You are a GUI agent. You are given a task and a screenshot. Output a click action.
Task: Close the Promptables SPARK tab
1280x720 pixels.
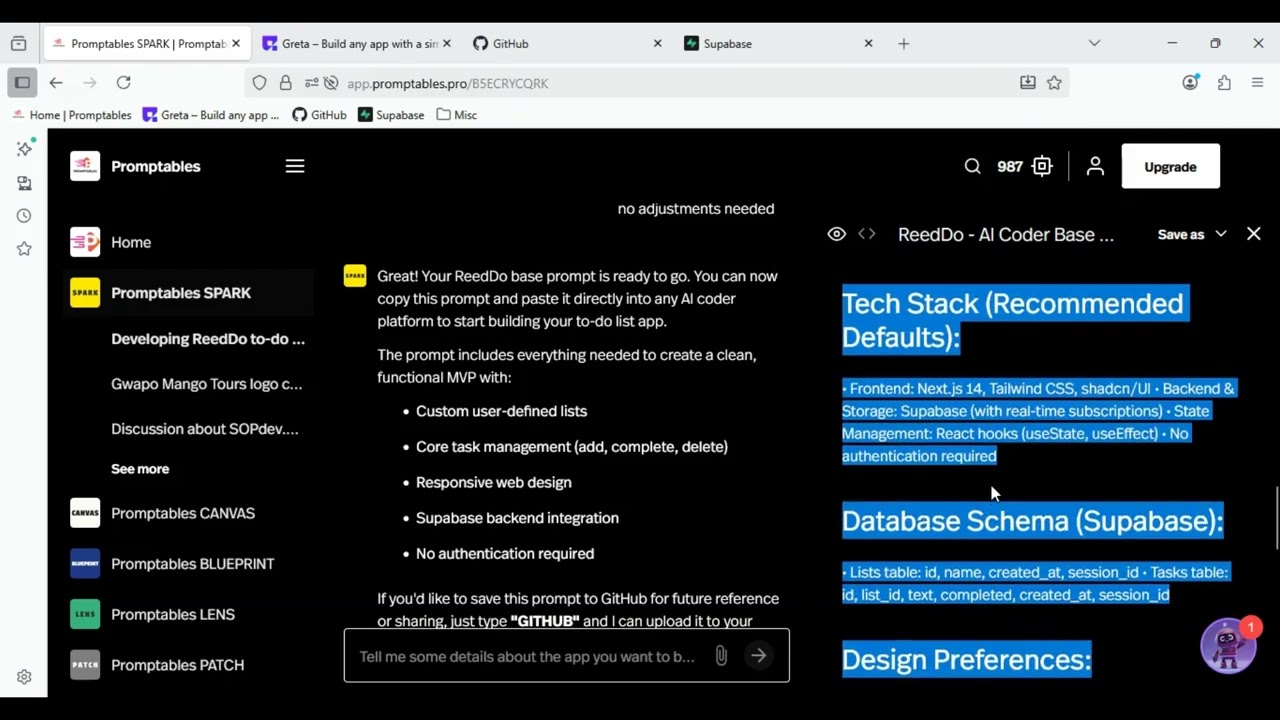[x=236, y=44]
